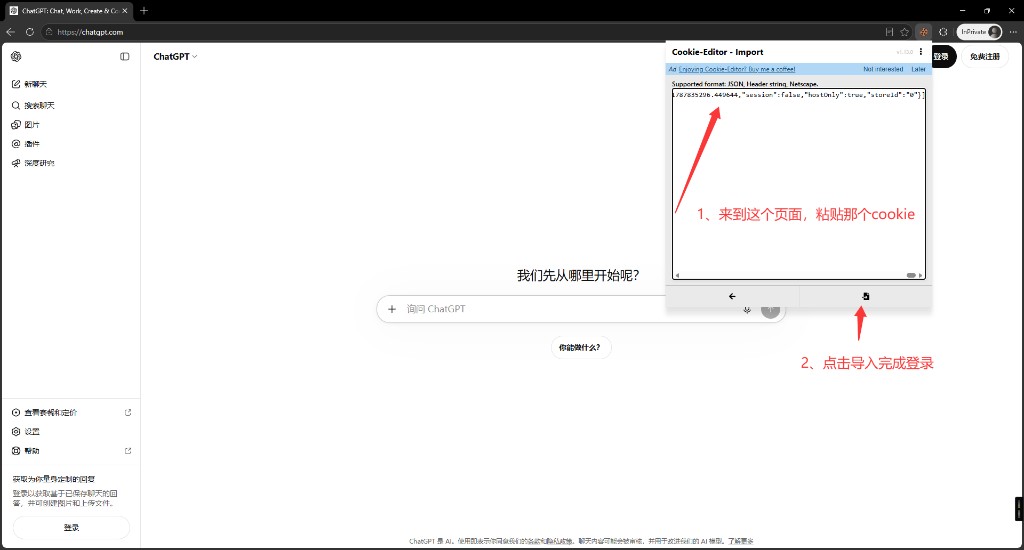The height and width of the screenshot is (550, 1024).
Task: Open 搜索聊天 search chats
Action: point(33,105)
